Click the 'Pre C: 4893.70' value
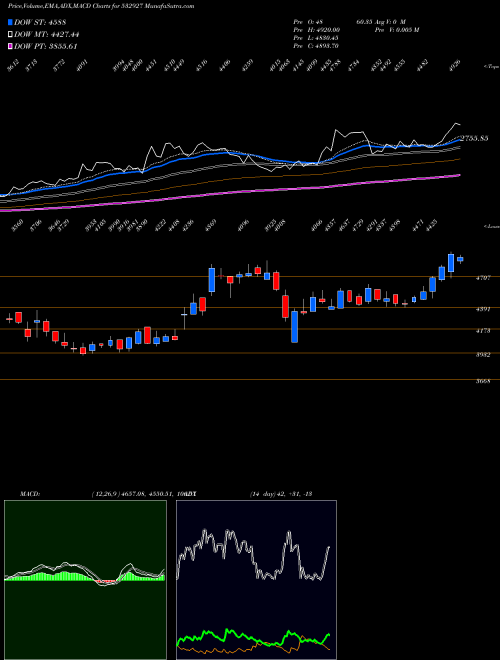 [x=316, y=46]
